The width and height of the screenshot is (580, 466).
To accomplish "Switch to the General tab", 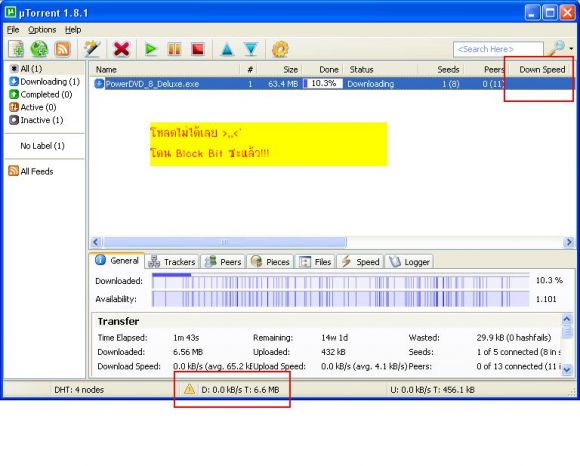I will point(117,261).
